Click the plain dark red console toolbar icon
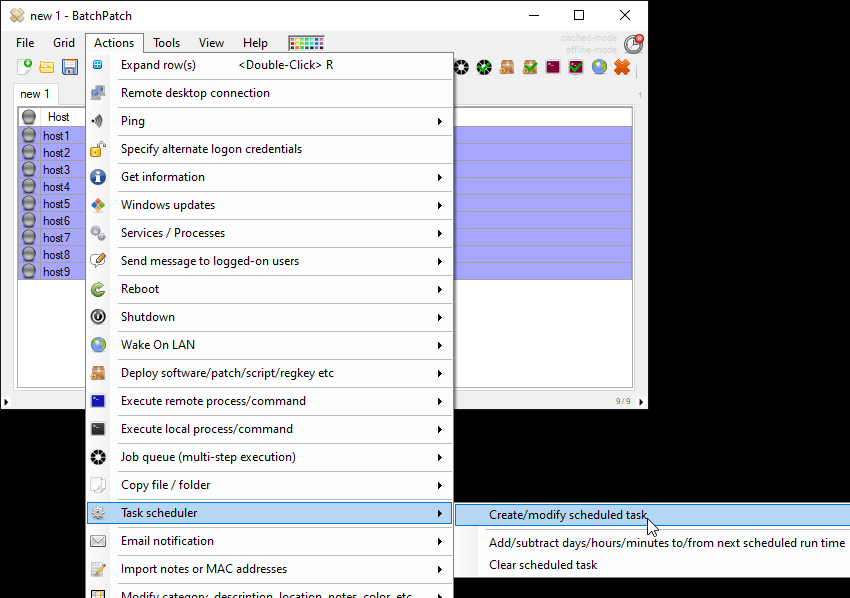Viewport: 850px width, 598px height. point(553,67)
